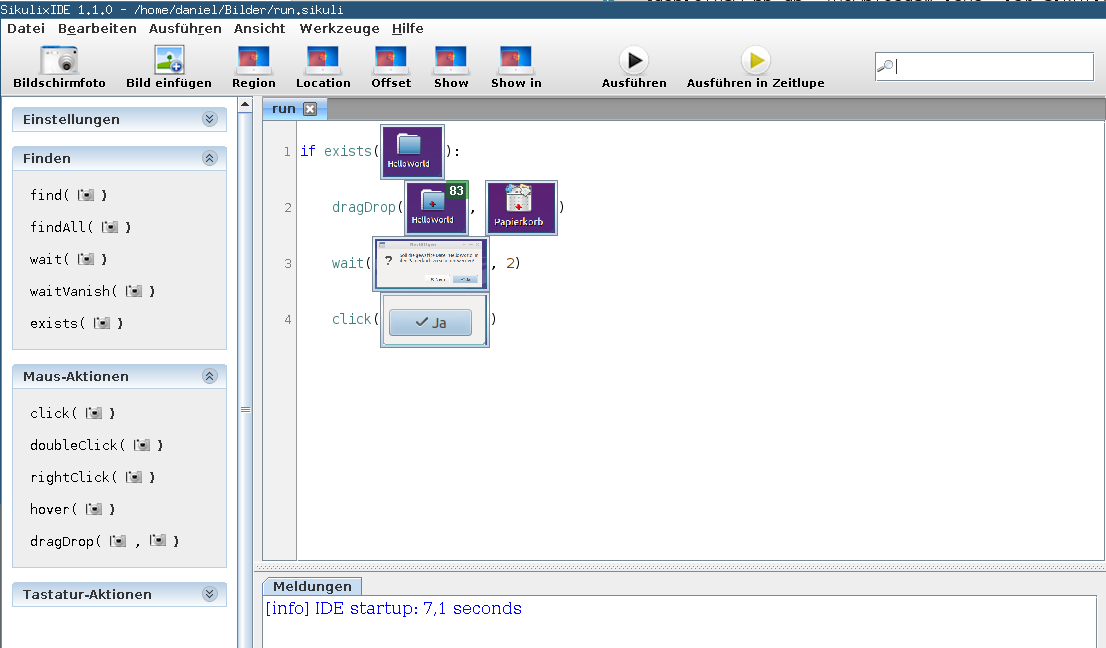The image size is (1106, 648).
Task: Start Ausführen in Zeitlupe slow-motion run
Action: (x=755, y=61)
